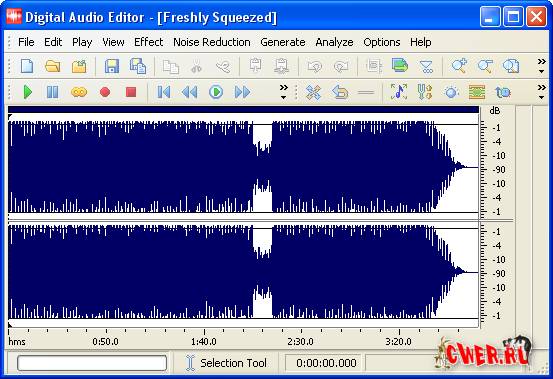
Task: Start recording with the red Record button
Action: coord(105,92)
